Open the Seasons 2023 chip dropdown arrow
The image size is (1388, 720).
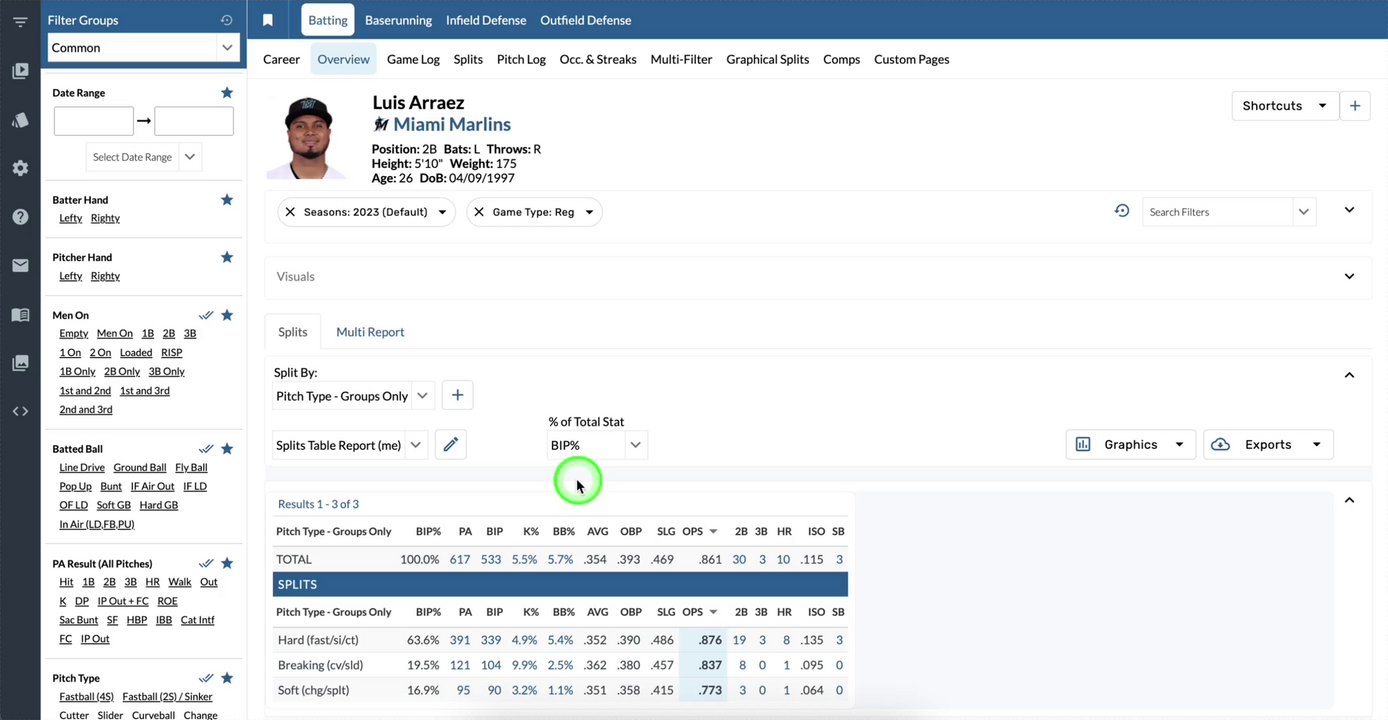[442, 212]
